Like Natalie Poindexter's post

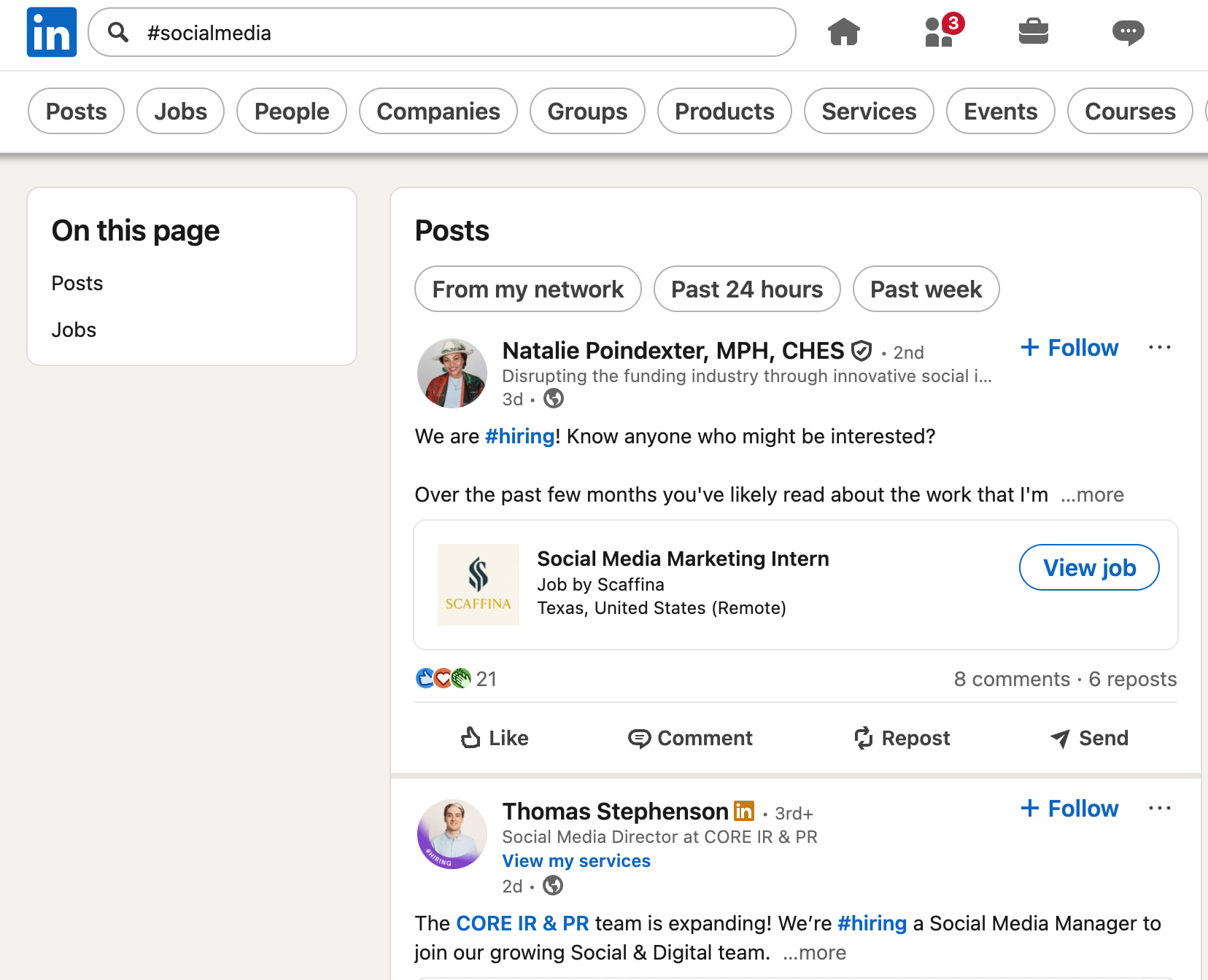click(495, 738)
